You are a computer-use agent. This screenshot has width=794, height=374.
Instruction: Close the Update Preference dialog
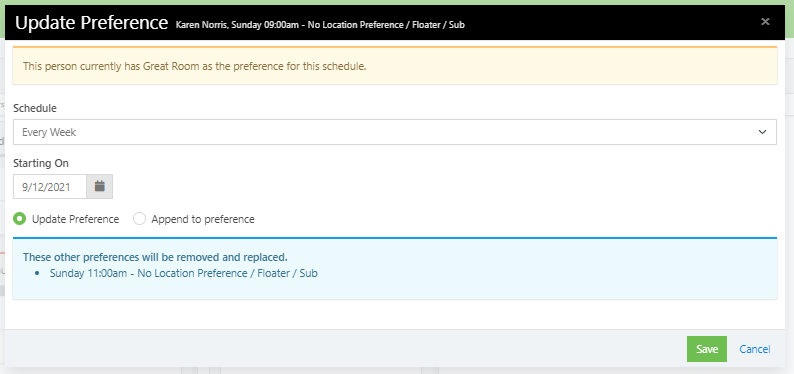765,22
